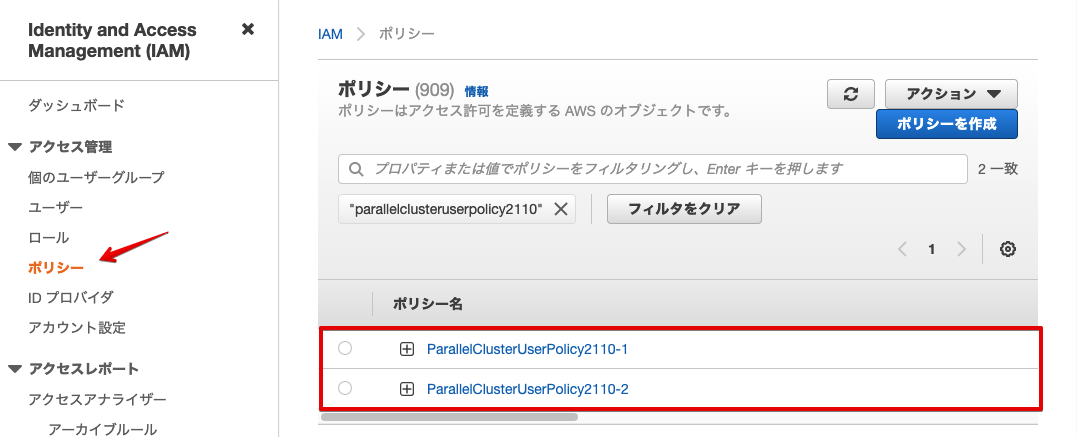Open the アクション dropdown menu
Screen dimensions: 1077x437
click(x=951, y=94)
